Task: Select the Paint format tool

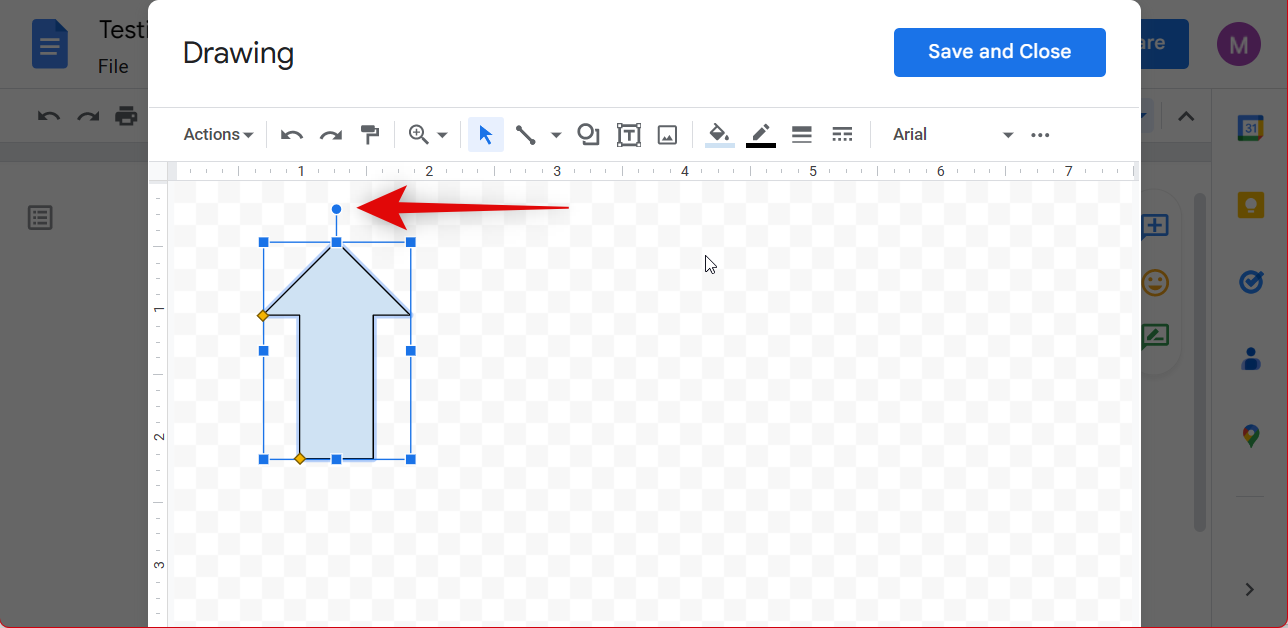Action: [x=370, y=135]
